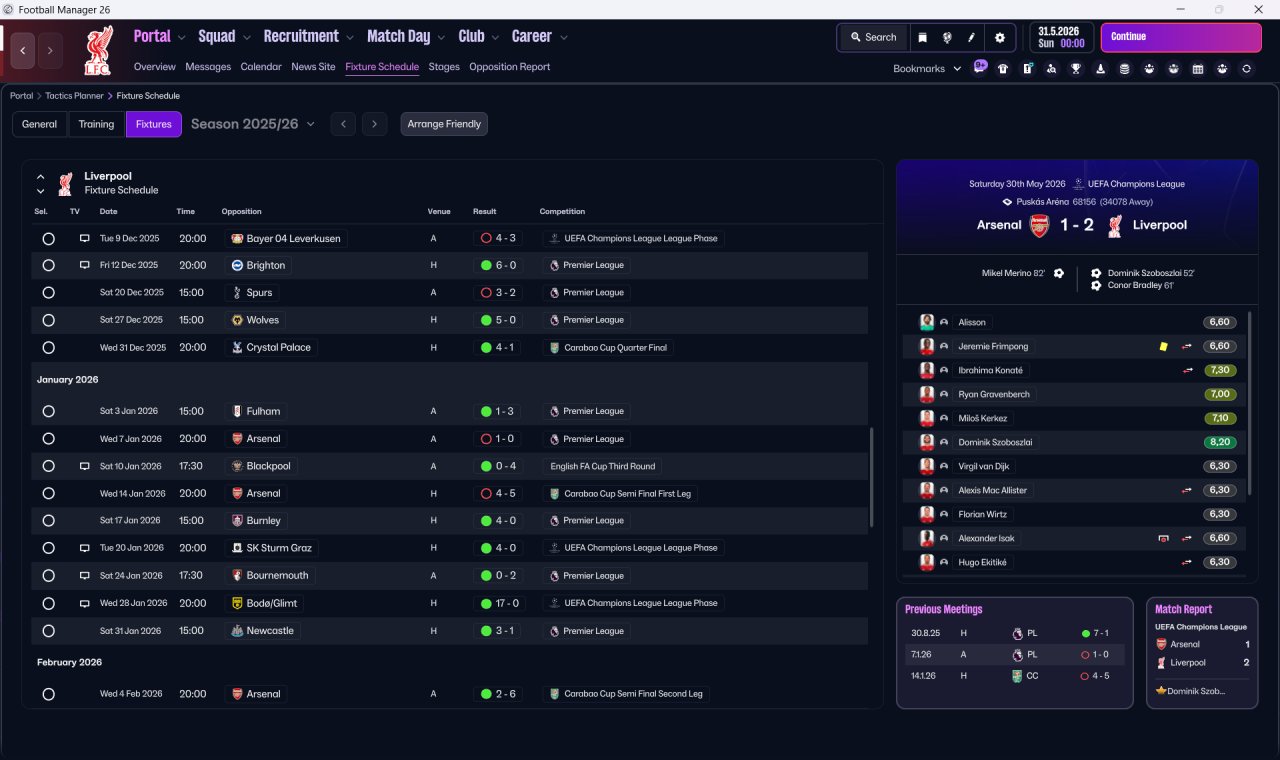The image size is (1280, 760).
Task: Select the Newcastle fixture radio button
Action: [48, 631]
